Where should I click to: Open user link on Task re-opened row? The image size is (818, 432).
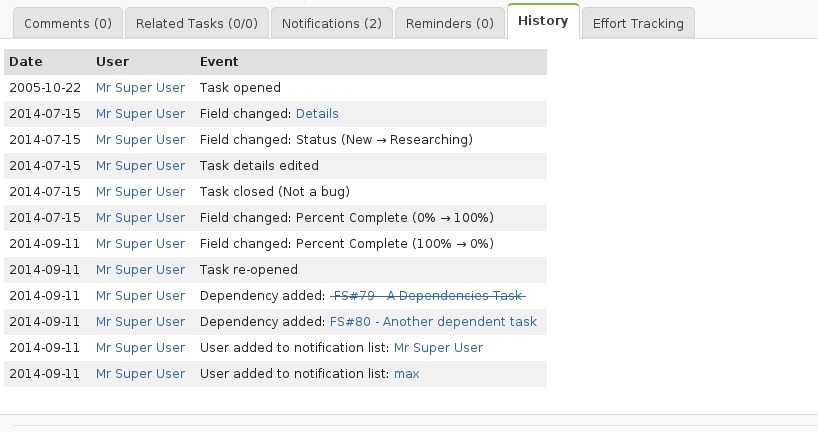(140, 270)
